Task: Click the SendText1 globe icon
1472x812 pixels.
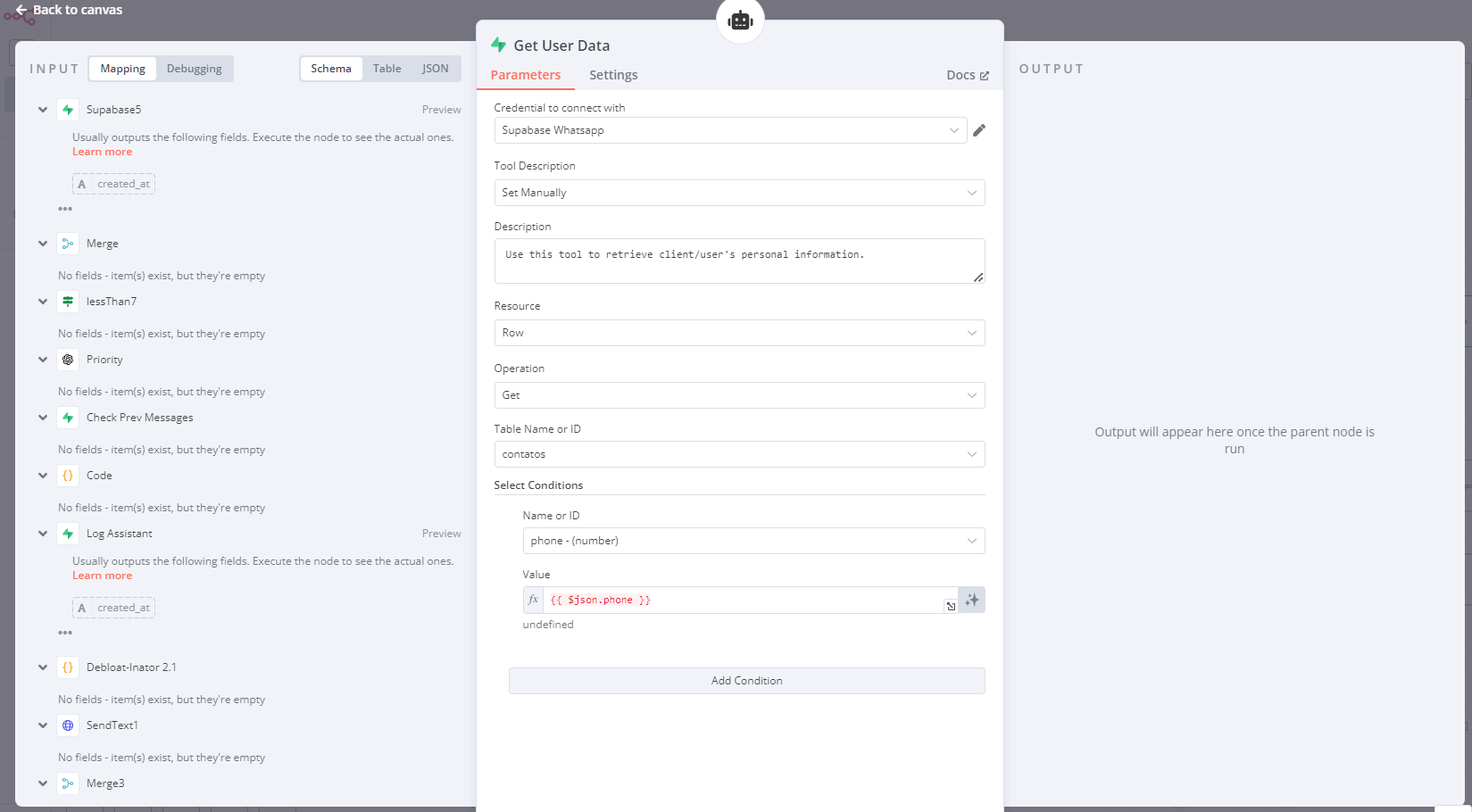Action: click(68, 725)
